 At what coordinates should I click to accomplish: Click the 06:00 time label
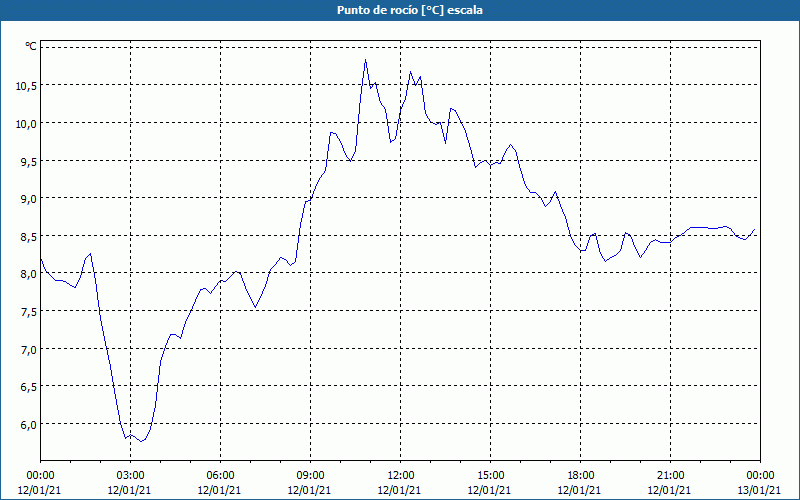pyautogui.click(x=220, y=476)
